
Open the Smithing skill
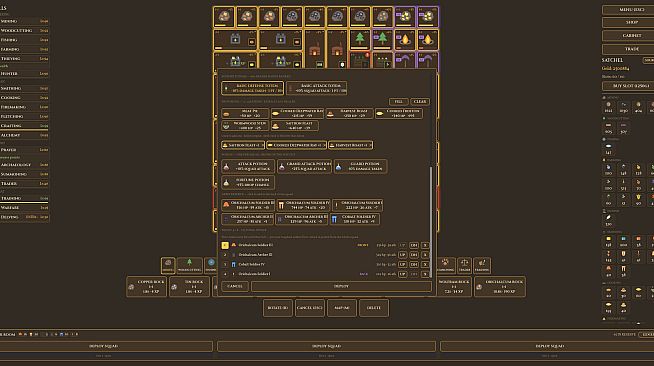[x=24, y=88]
